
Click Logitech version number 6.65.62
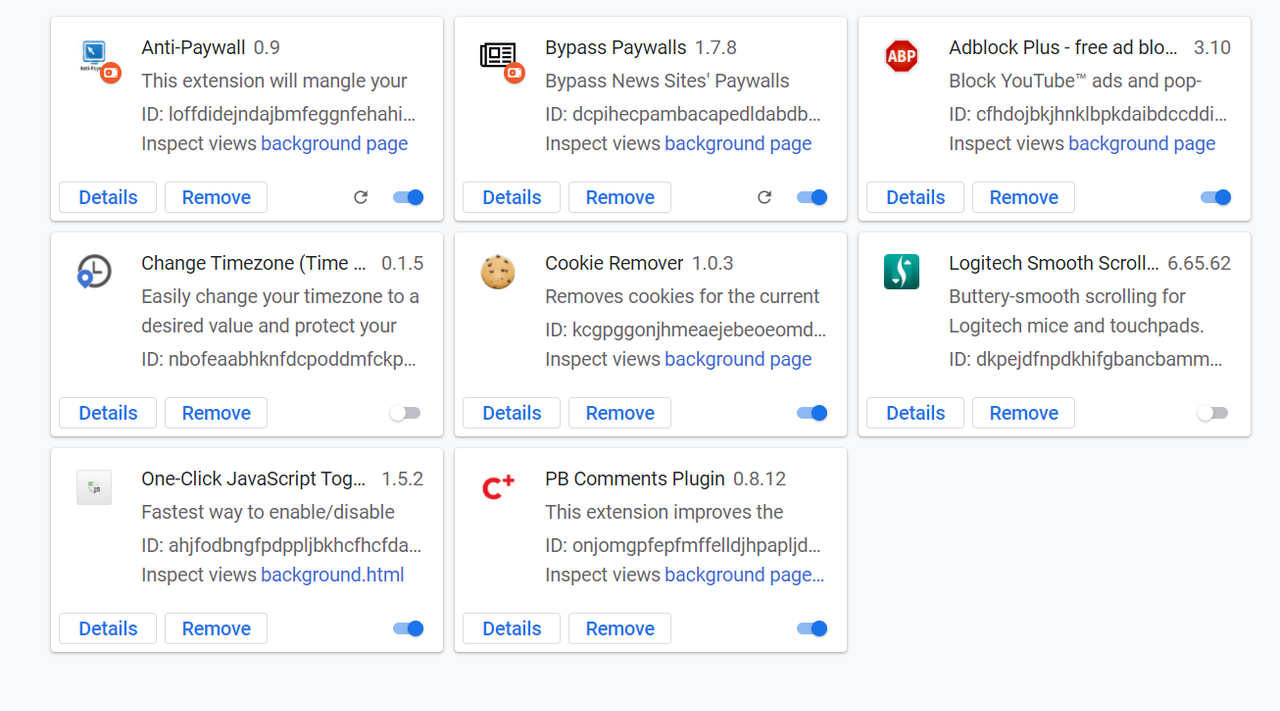click(1199, 263)
